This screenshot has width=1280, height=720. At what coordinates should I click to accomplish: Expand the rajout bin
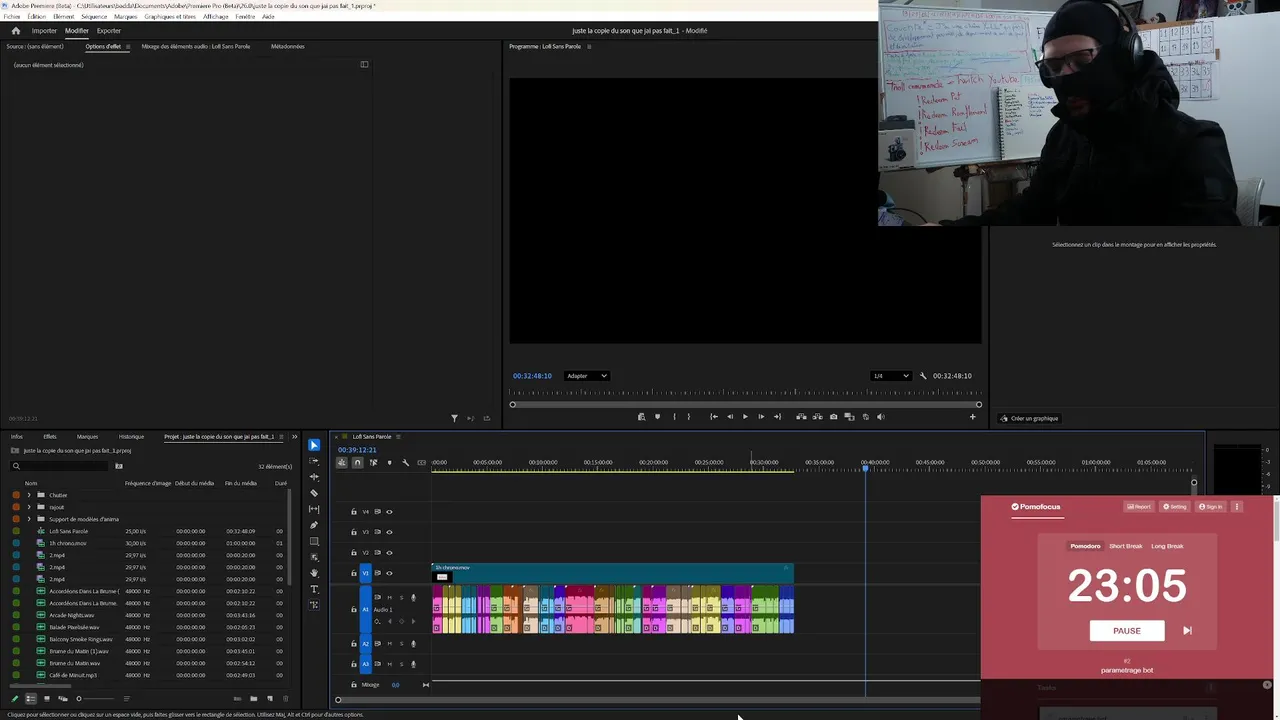click(29, 507)
